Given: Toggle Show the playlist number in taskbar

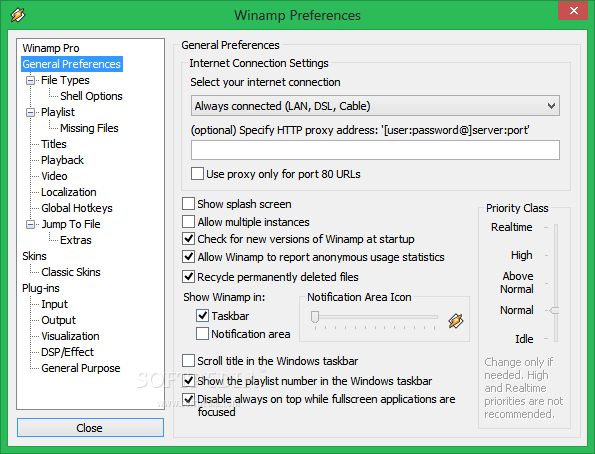Looking at the screenshot, I should [x=189, y=381].
